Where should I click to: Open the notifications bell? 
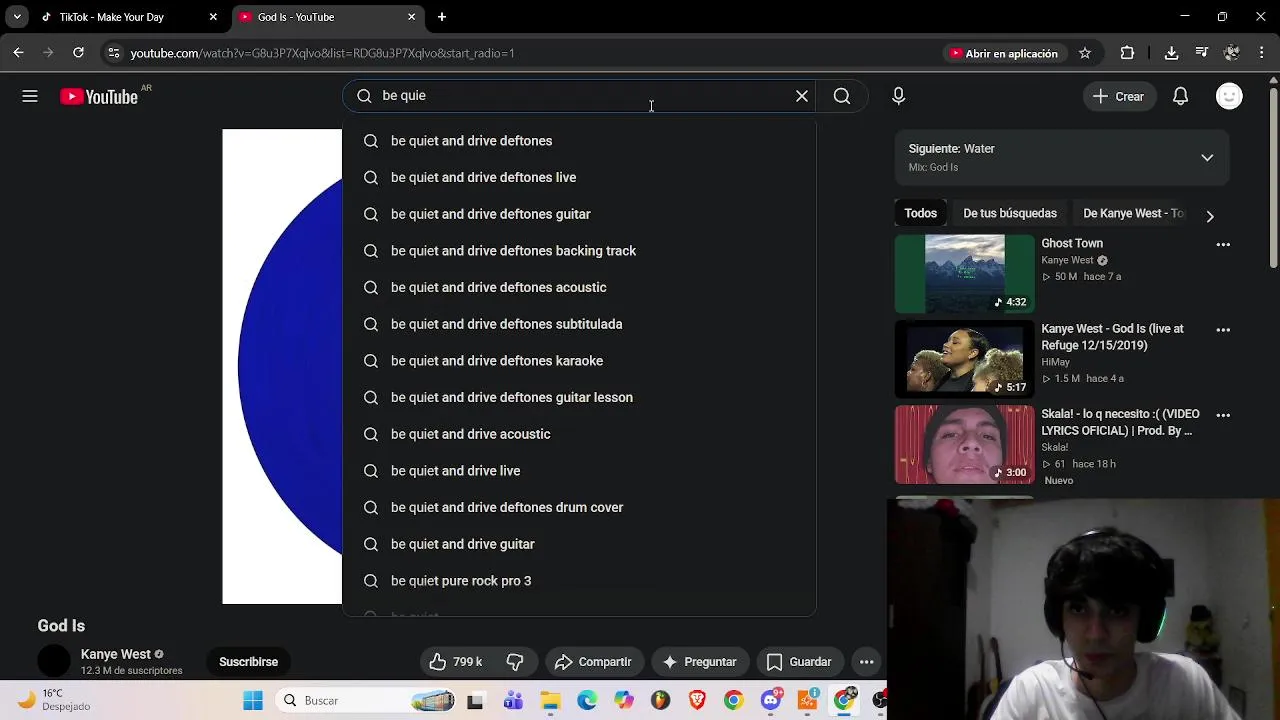(x=1180, y=96)
